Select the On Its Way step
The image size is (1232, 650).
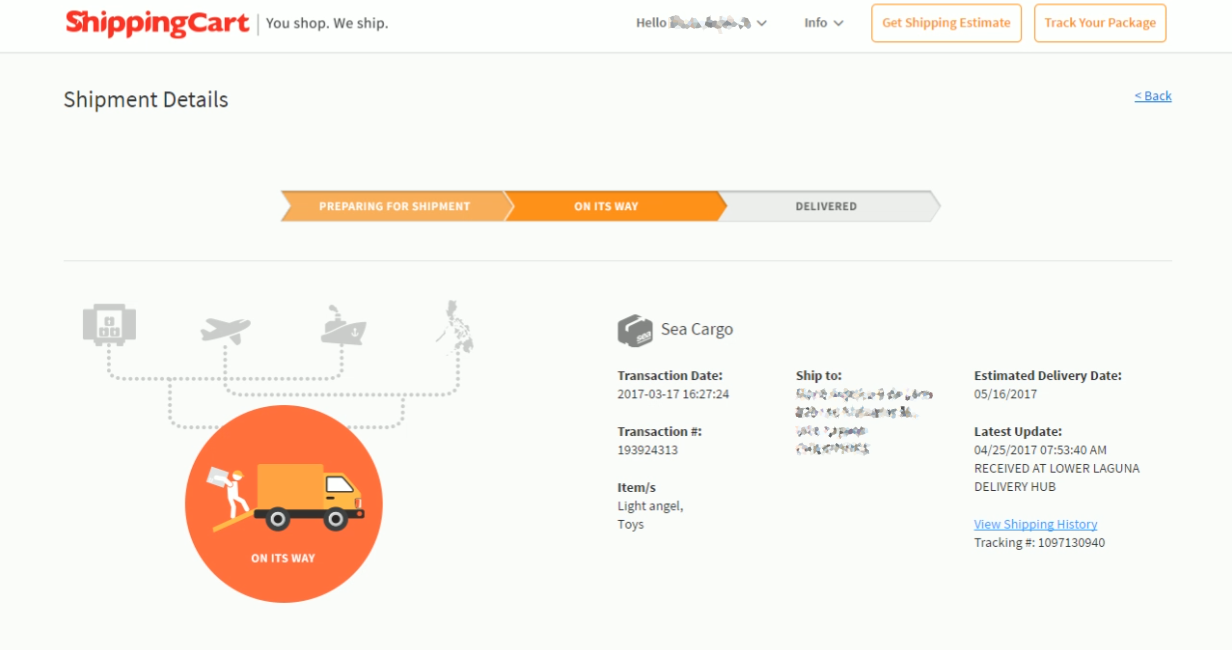[606, 206]
